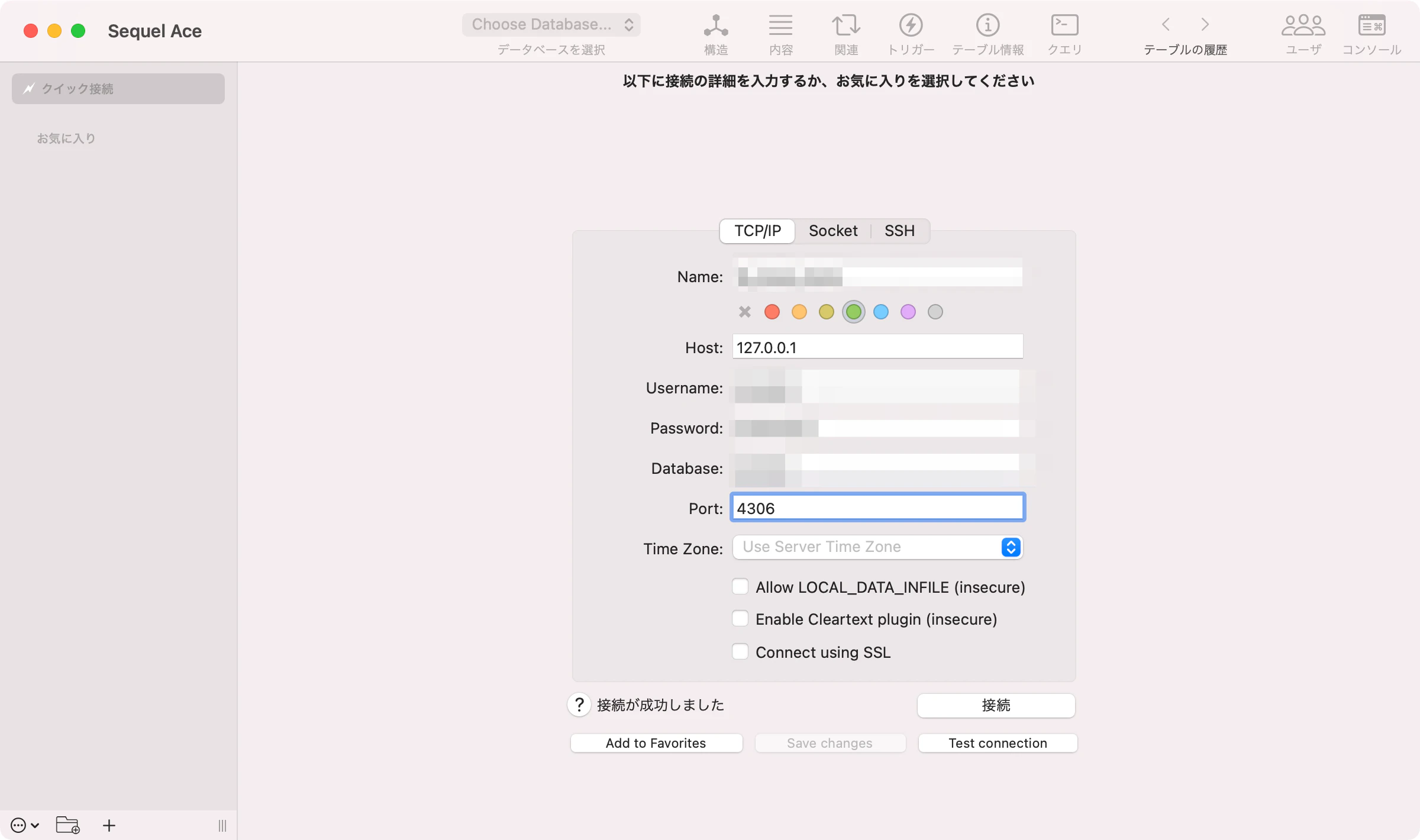Click the 接続が成功しました status message

coord(661,705)
